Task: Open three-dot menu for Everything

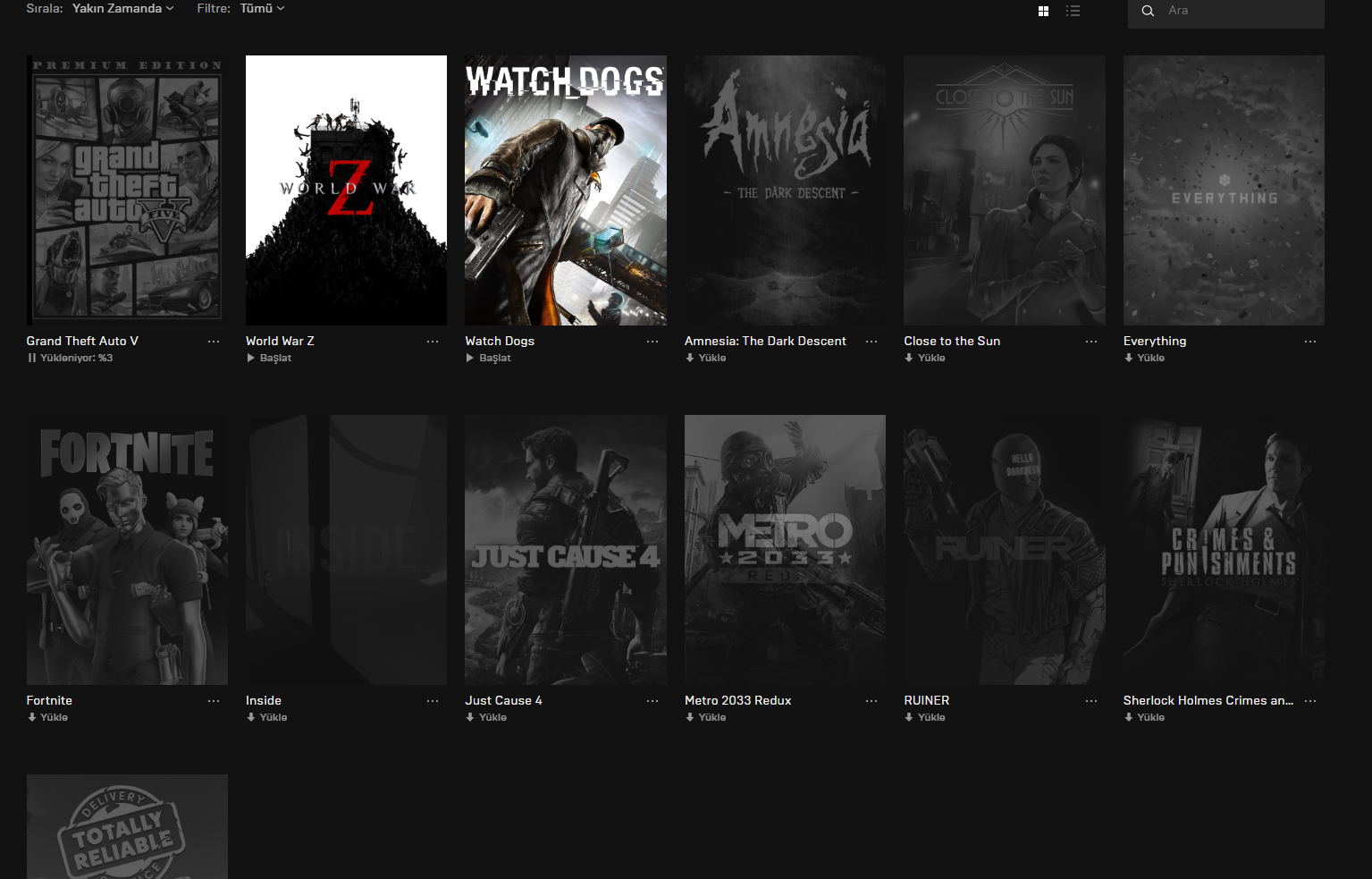Action: [1310, 342]
